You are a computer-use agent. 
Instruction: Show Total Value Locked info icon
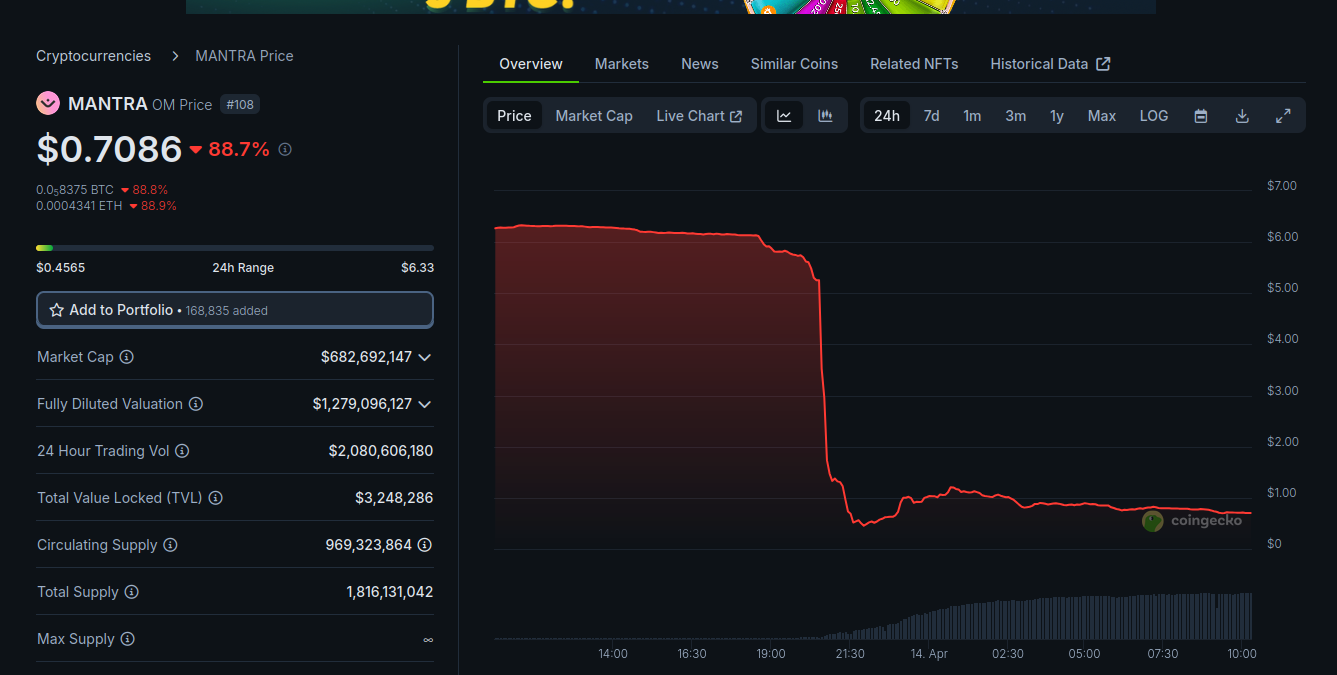(216, 498)
